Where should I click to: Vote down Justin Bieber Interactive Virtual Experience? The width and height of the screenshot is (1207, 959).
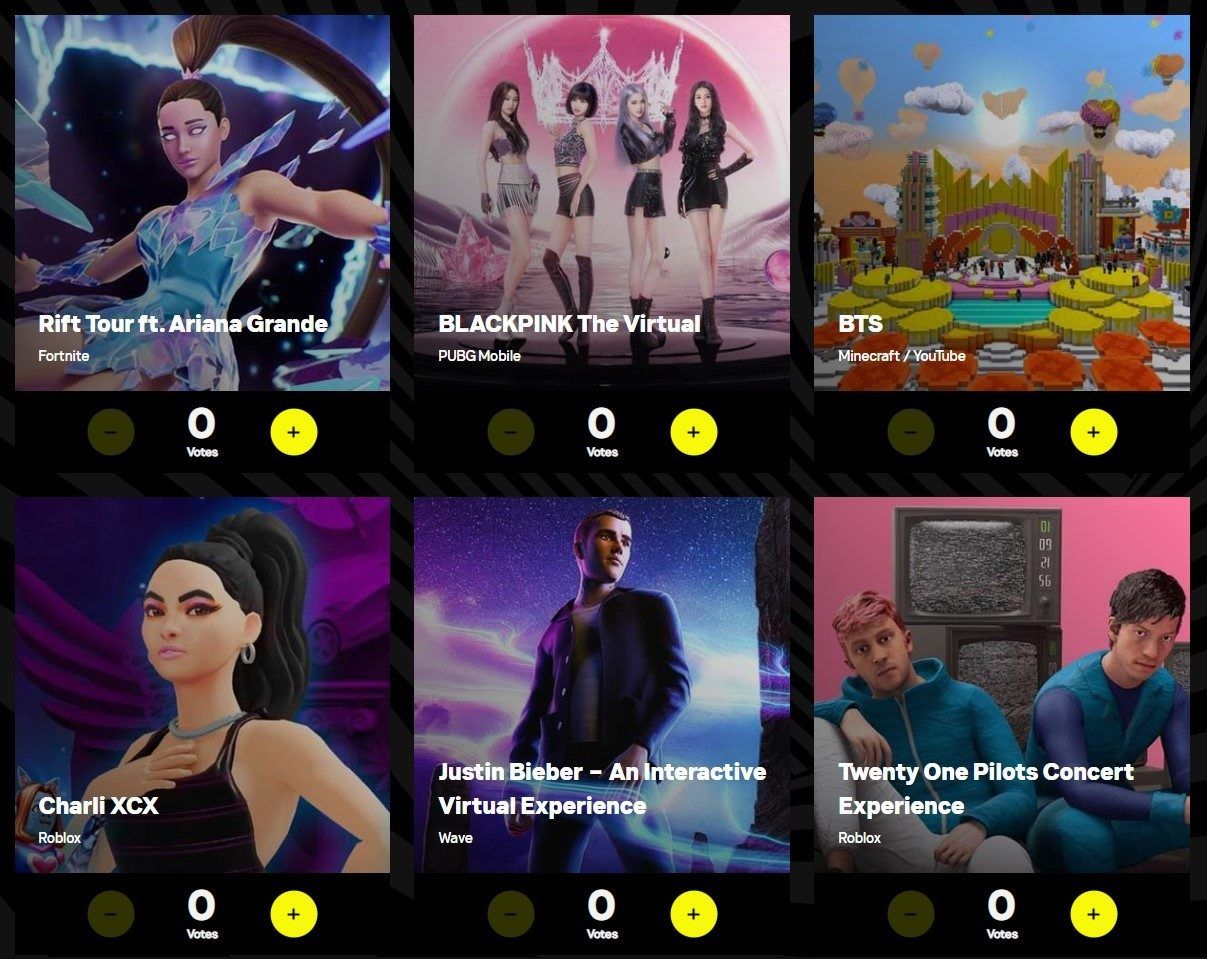[x=511, y=914]
